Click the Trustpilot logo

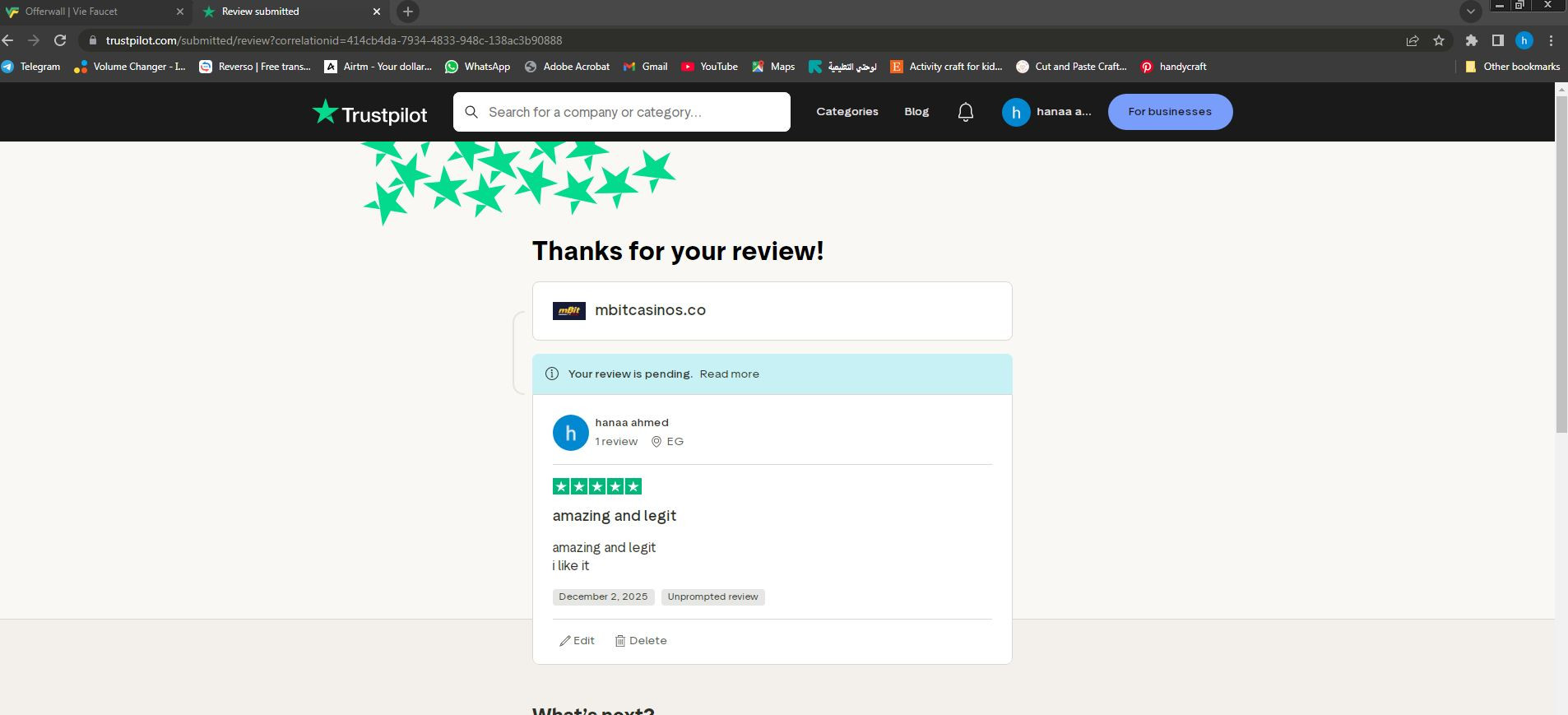pyautogui.click(x=369, y=113)
